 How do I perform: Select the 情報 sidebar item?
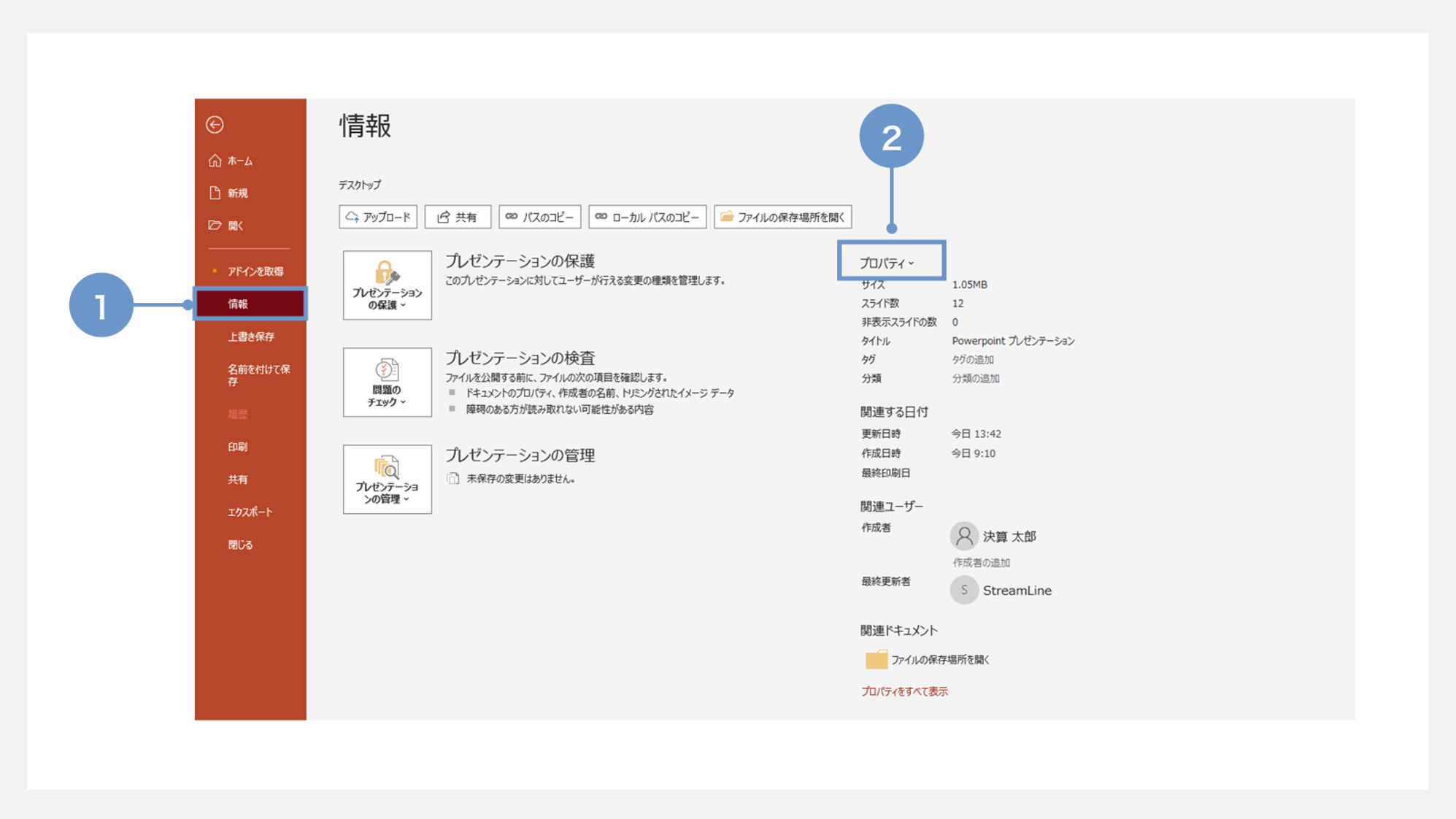click(x=250, y=304)
